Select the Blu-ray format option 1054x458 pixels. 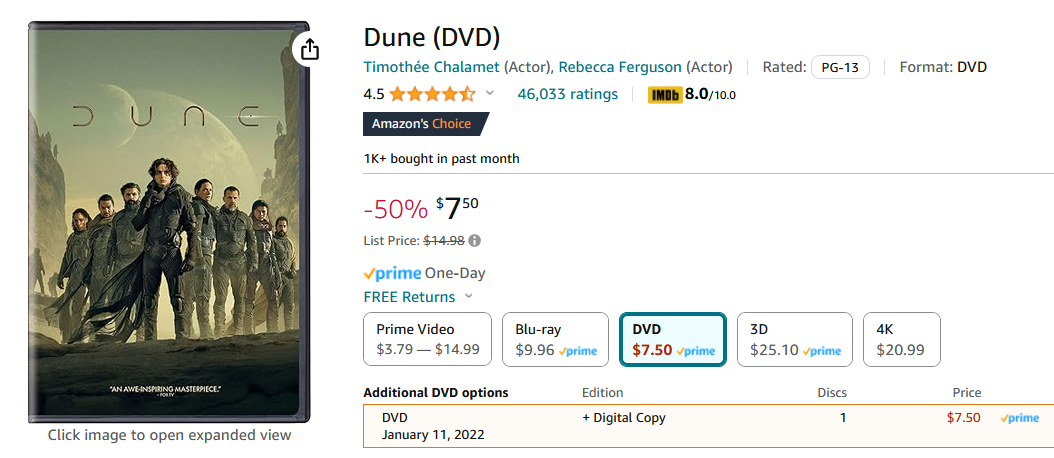tap(555, 340)
